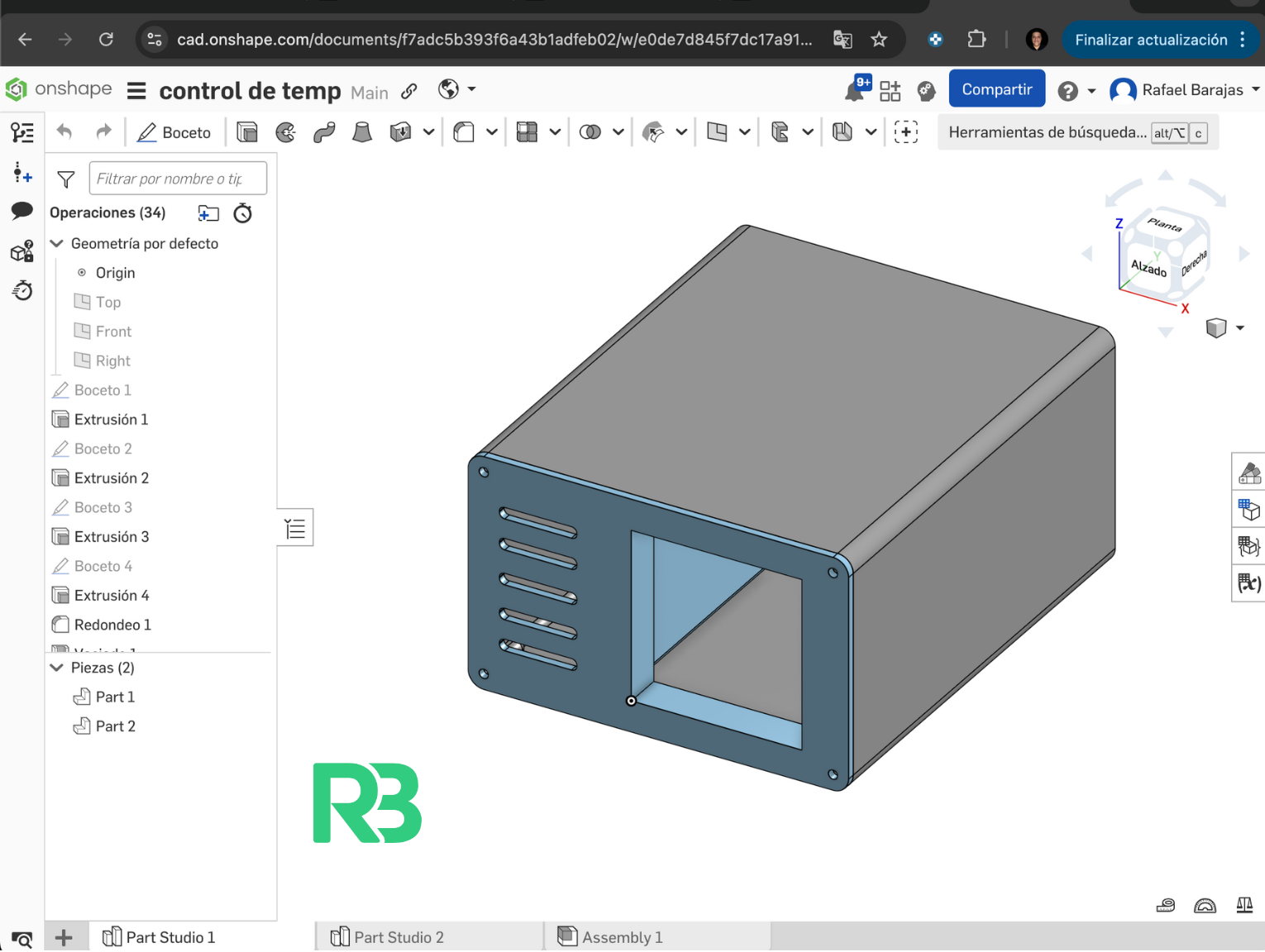Switch to the Part Studio 2 tab
Screen dimensions: 1265x952
tap(429, 937)
